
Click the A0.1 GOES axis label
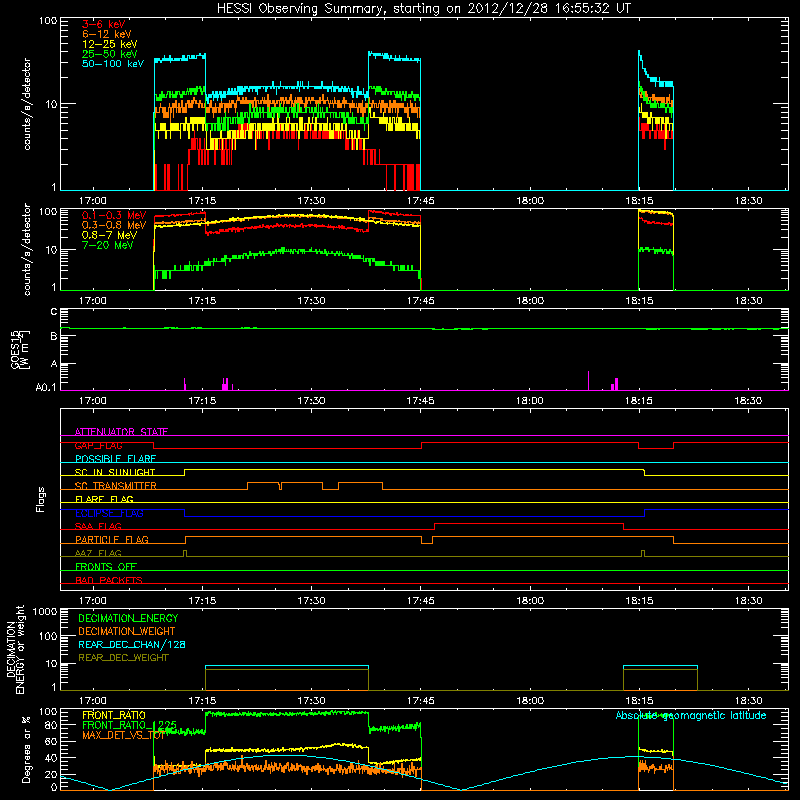pyautogui.click(x=46, y=387)
